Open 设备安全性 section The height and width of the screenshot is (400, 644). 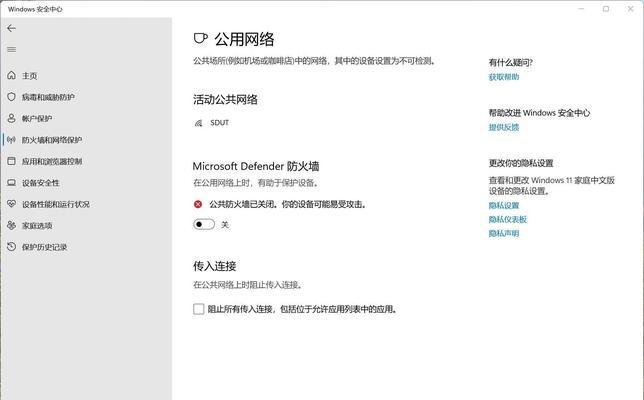pos(41,183)
